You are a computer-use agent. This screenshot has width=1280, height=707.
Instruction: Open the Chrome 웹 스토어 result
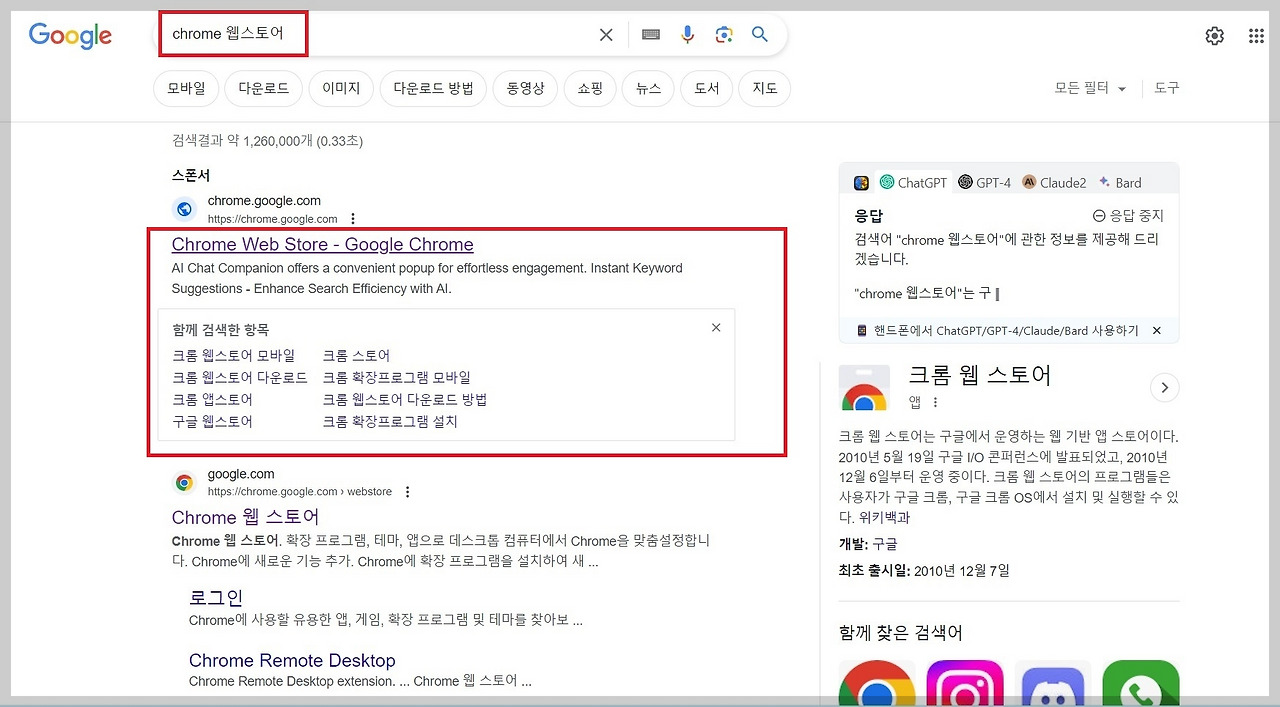point(246,517)
